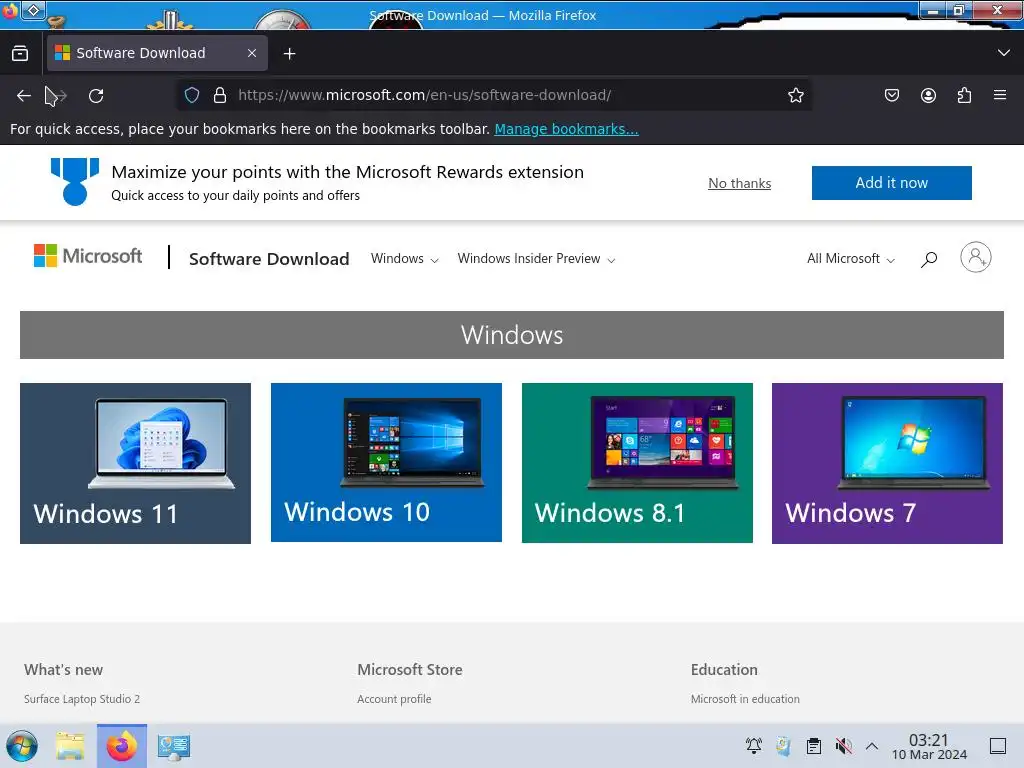Screen dimensions: 1024x768
Task: Open the Save to Pocket icon
Action: click(891, 95)
